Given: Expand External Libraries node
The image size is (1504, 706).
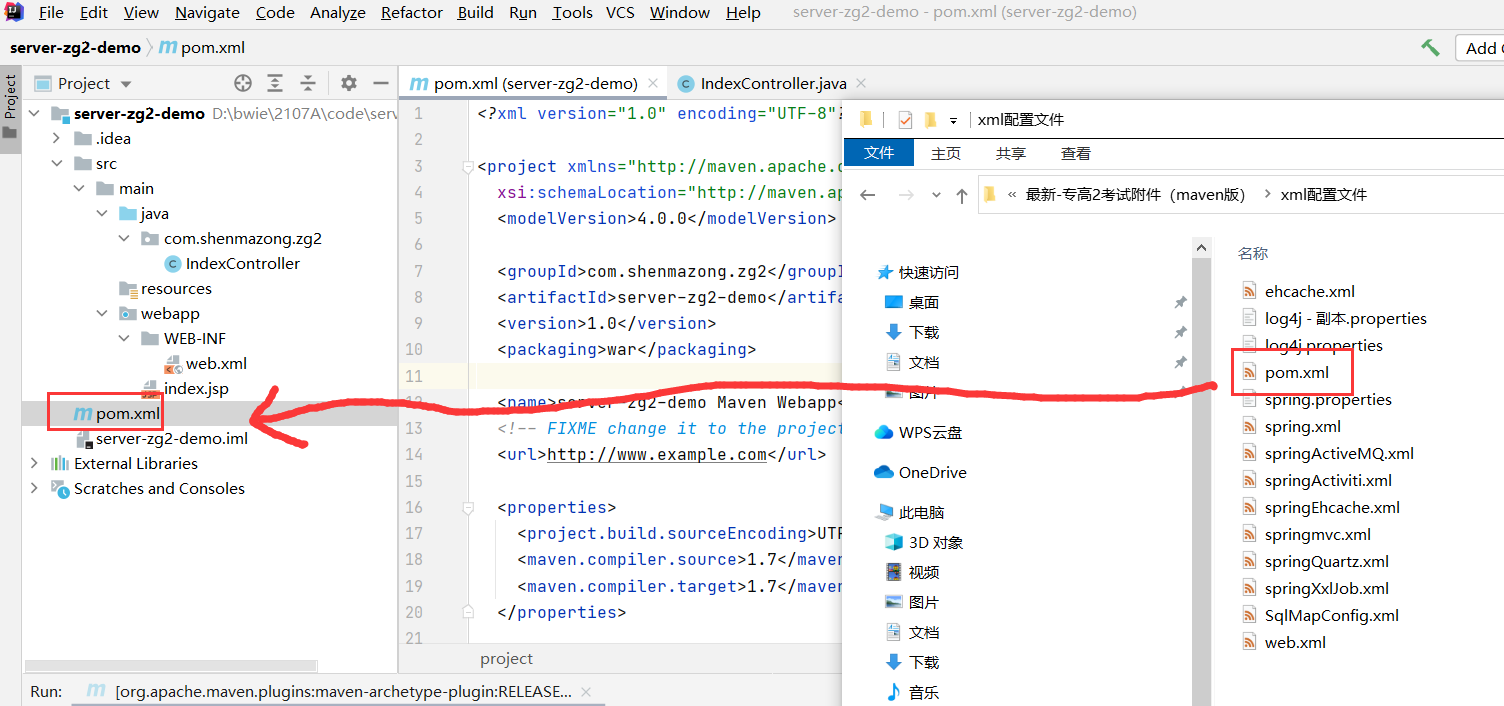Looking at the screenshot, I should tap(35, 464).
